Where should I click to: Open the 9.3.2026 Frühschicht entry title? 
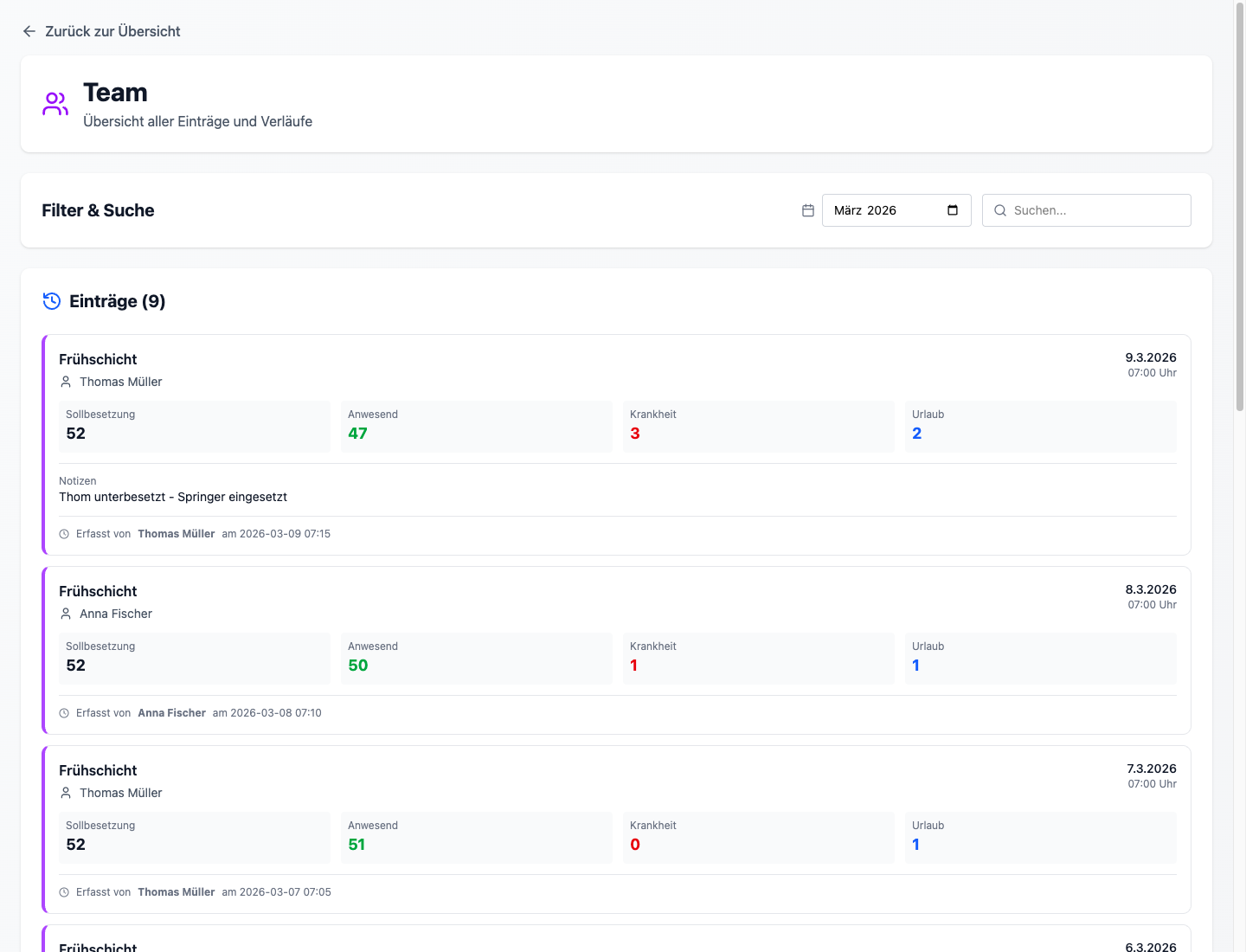(x=98, y=359)
